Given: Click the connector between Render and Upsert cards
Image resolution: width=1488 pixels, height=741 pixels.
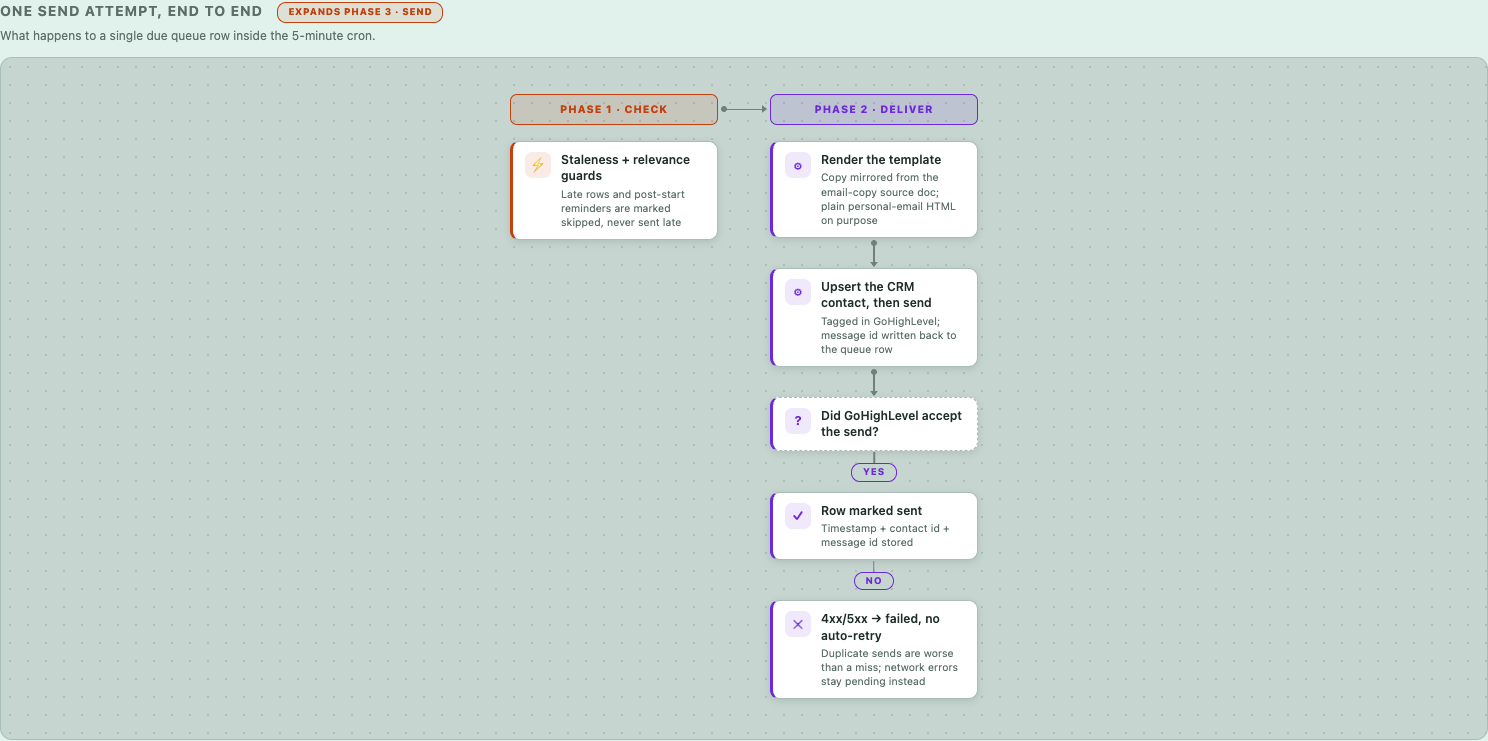Looking at the screenshot, I should [x=874, y=253].
